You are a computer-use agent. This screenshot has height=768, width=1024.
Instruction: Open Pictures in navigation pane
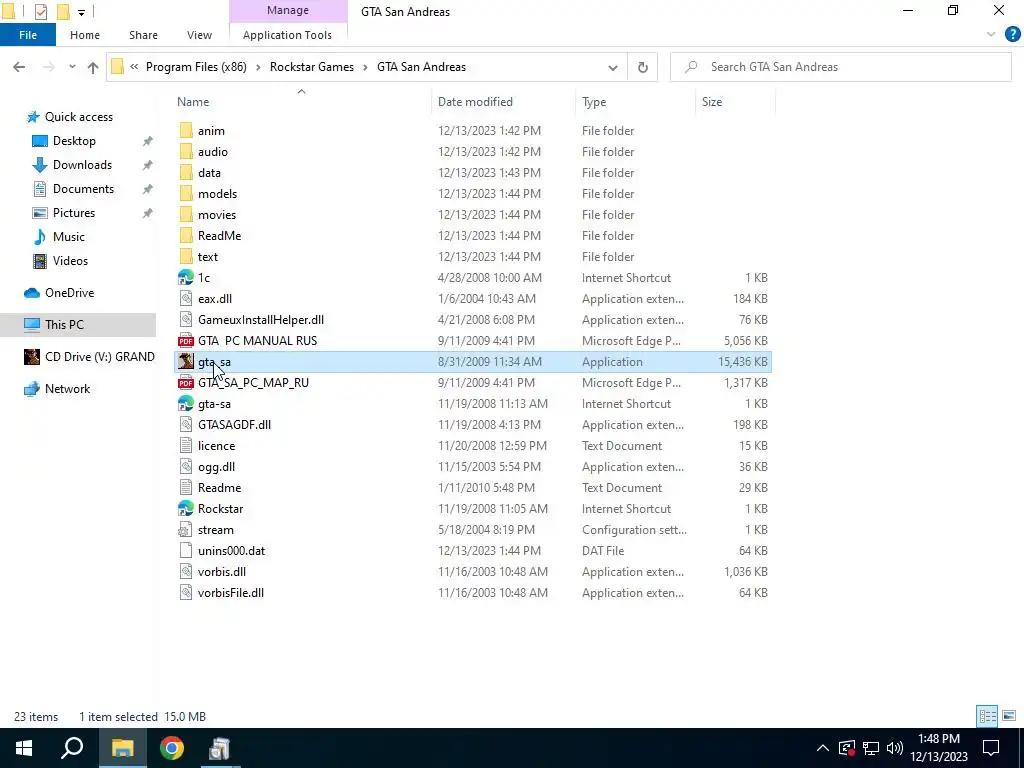click(x=73, y=213)
